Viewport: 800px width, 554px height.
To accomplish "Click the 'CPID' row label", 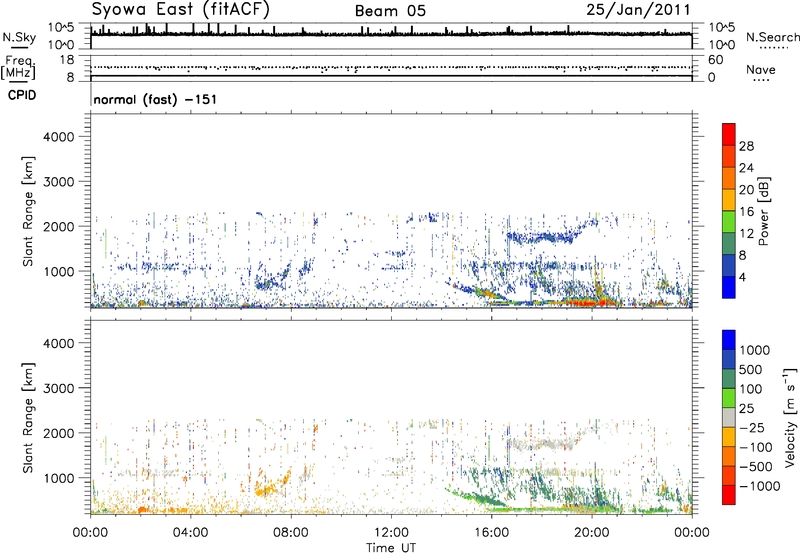I will [22, 95].
